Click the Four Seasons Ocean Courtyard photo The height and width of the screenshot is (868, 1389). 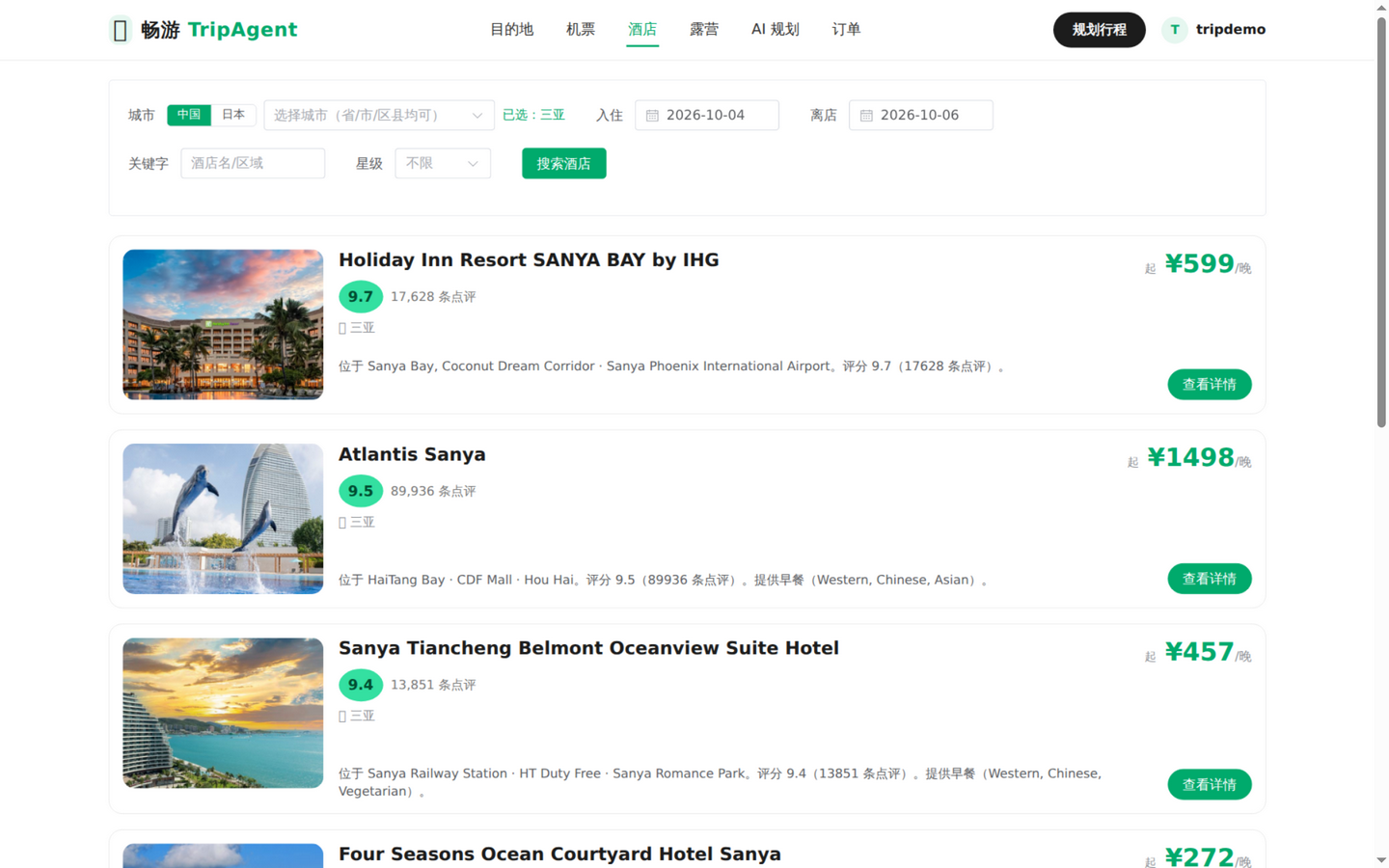pos(223,855)
